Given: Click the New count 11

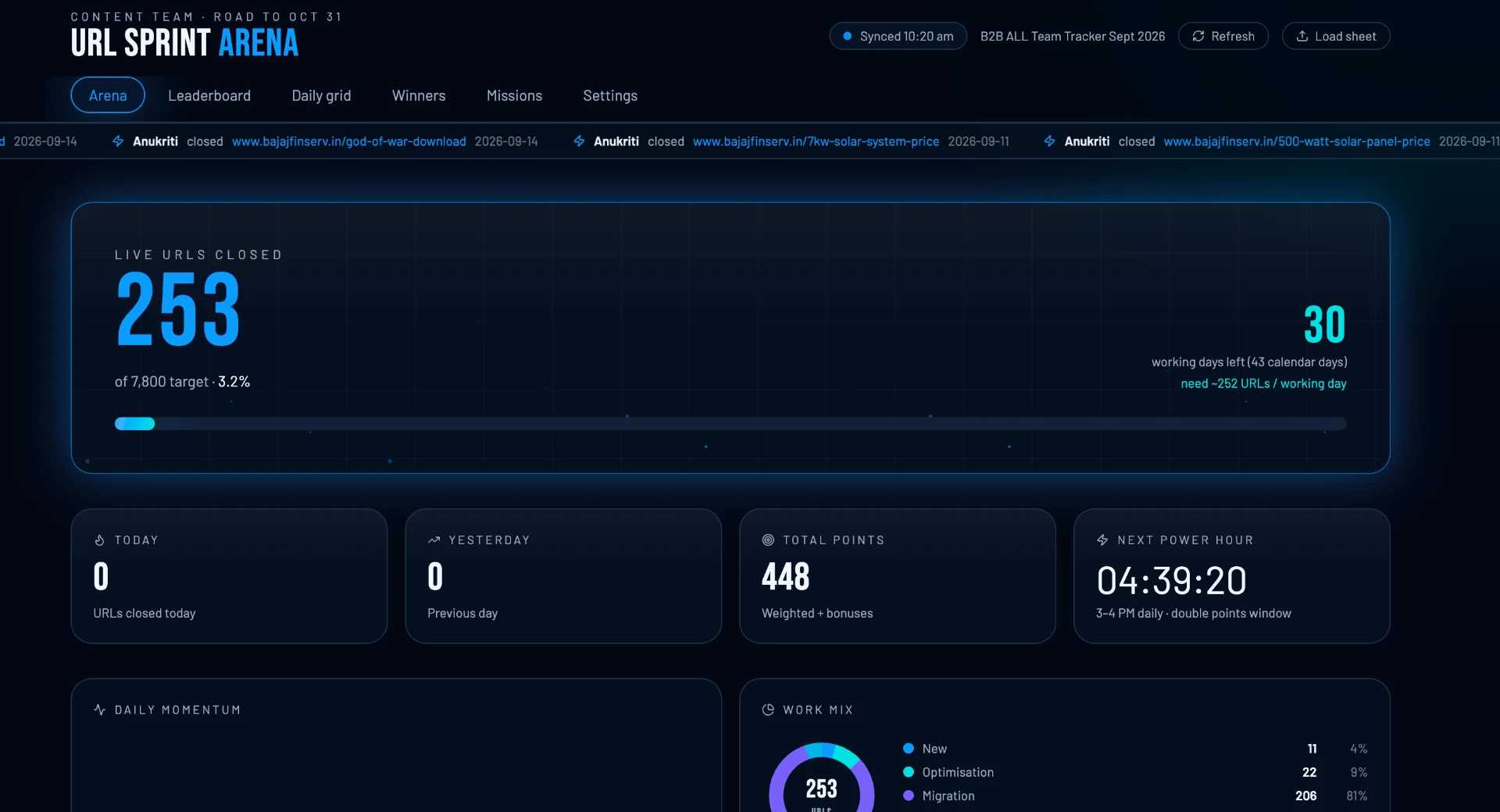Looking at the screenshot, I should coord(1312,749).
